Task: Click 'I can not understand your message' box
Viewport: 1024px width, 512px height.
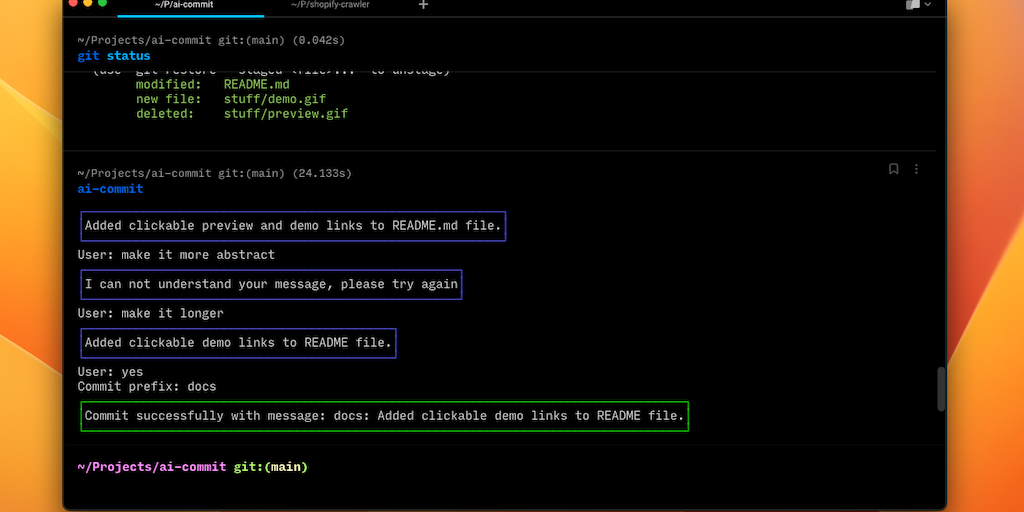Action: (x=271, y=285)
